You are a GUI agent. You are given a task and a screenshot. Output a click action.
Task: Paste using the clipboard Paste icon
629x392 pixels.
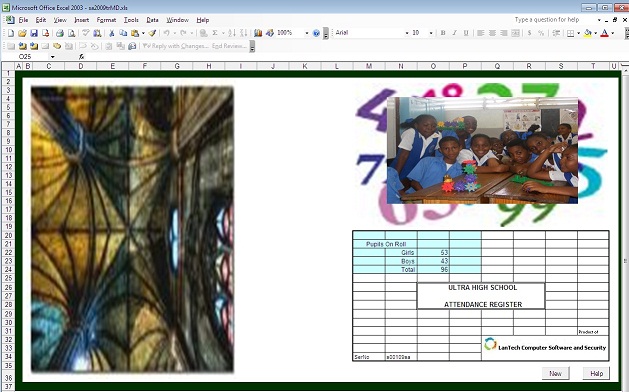[135, 33]
